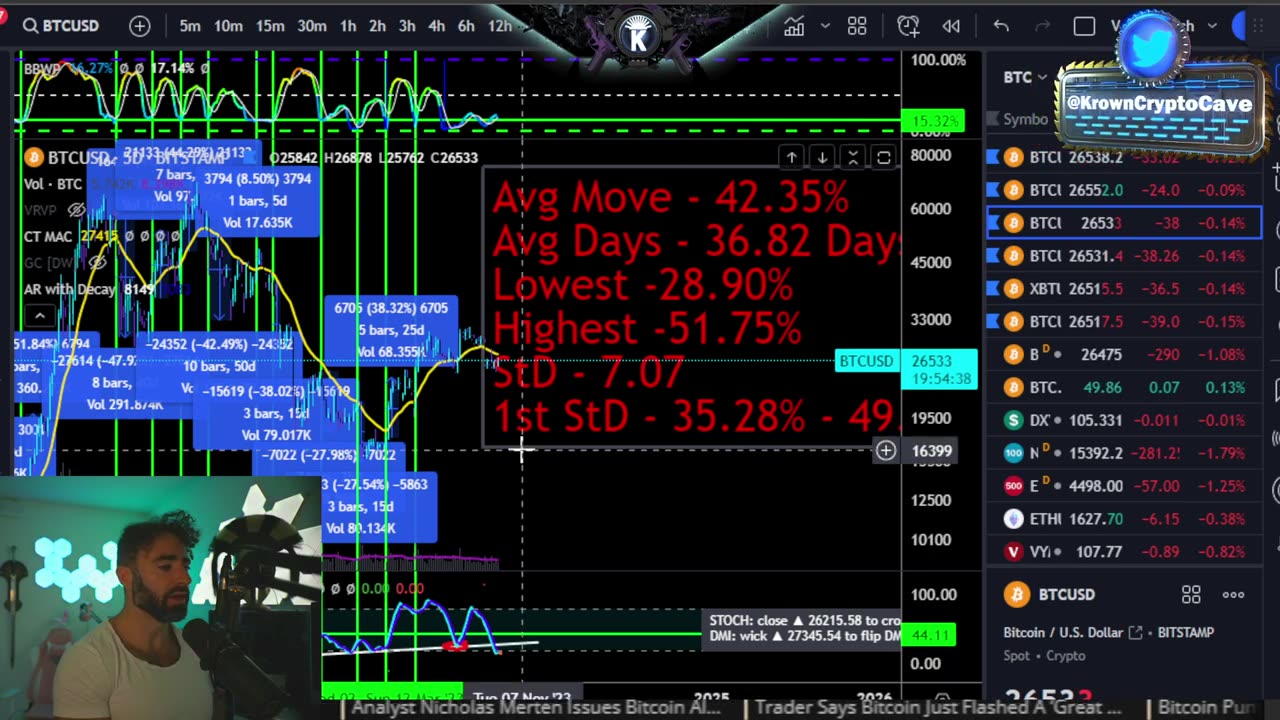The height and width of the screenshot is (720, 1280).
Task: Click the plus button at price 16399
Action: click(885, 451)
